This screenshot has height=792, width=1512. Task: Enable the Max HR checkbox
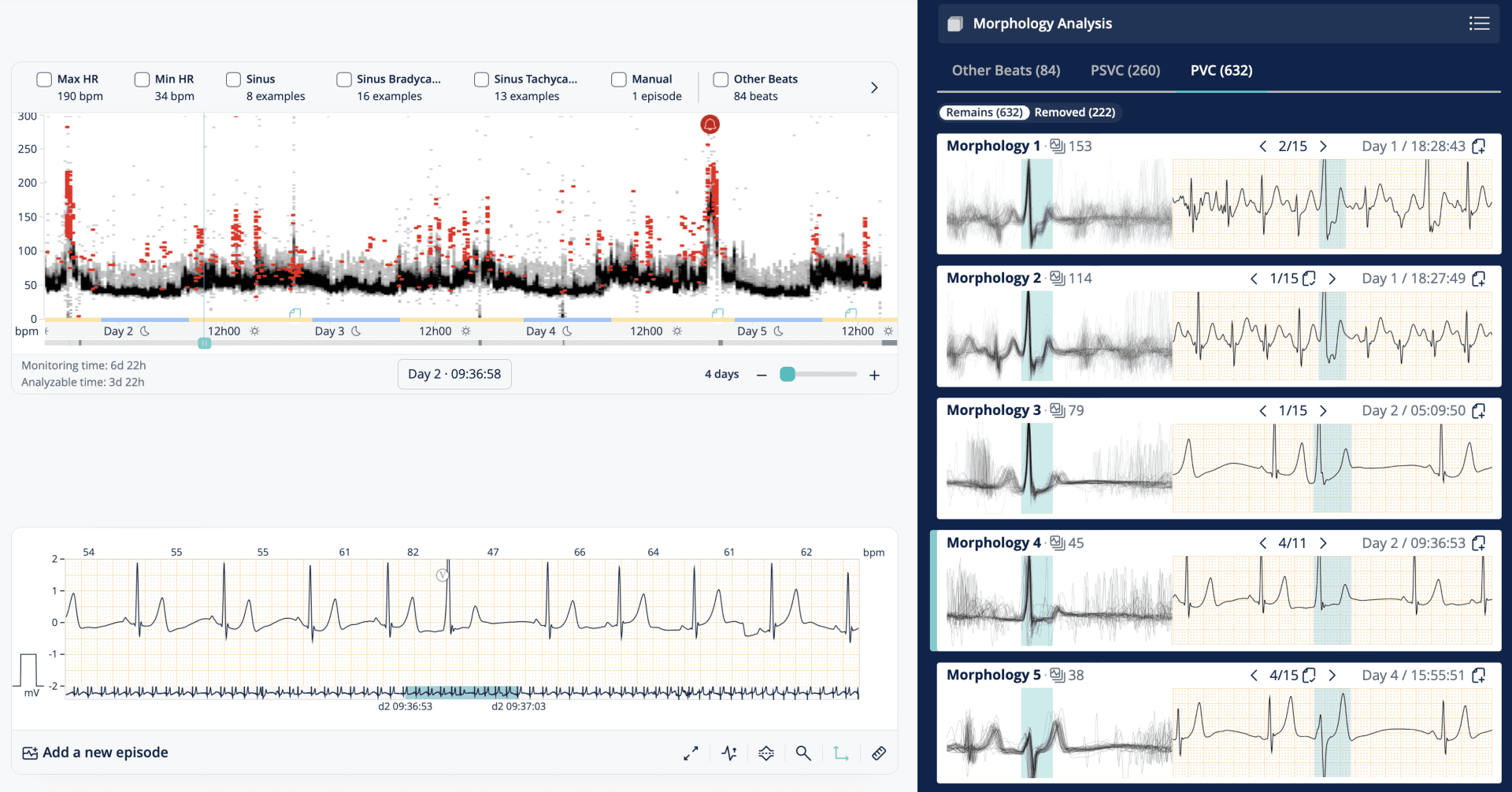[43, 79]
